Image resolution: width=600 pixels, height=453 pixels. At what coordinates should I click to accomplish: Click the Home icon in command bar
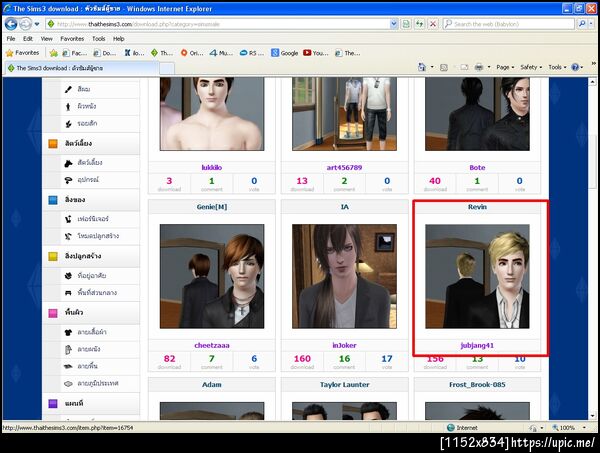click(x=422, y=67)
